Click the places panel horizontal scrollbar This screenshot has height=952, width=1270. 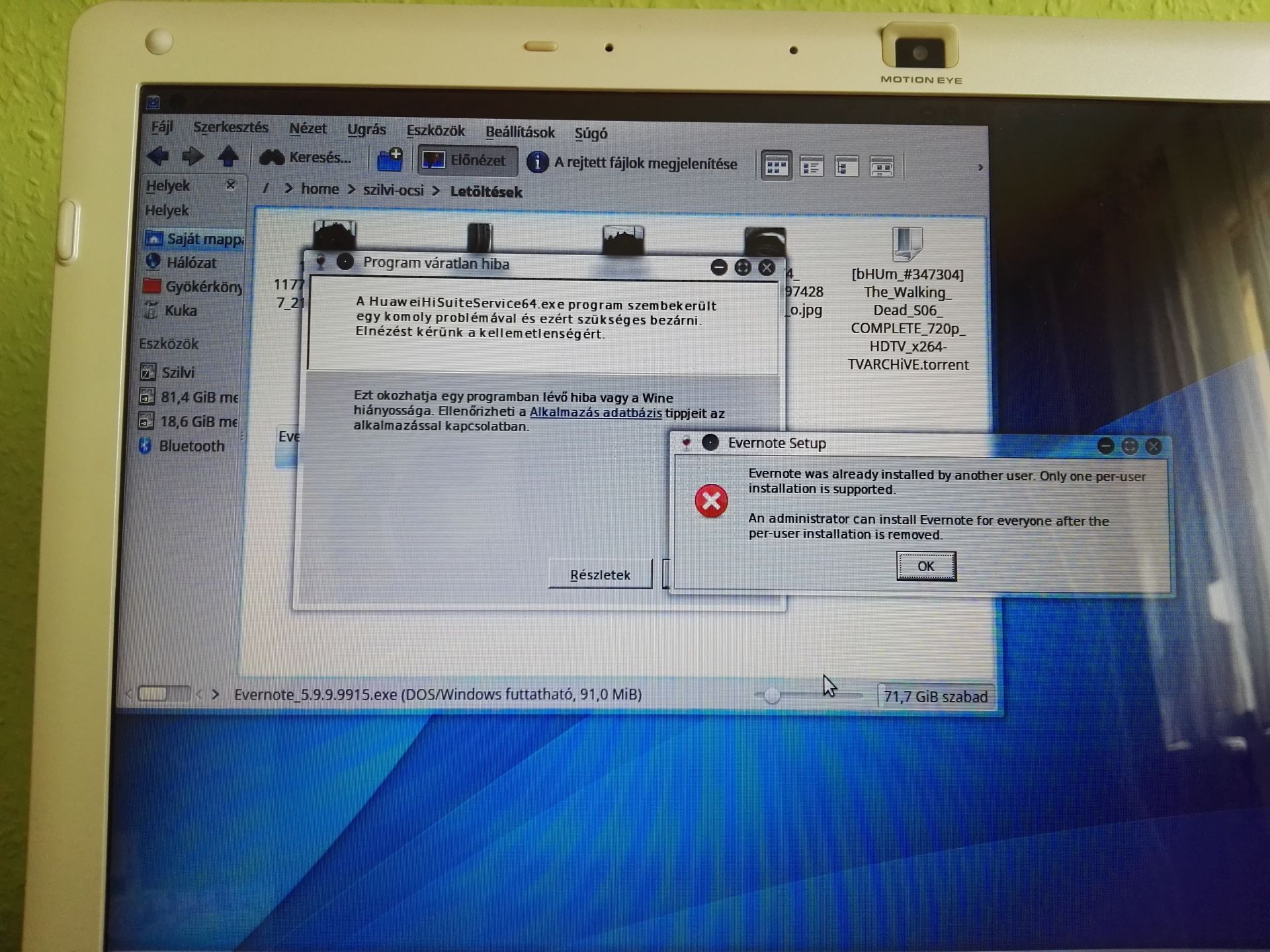click(x=164, y=694)
